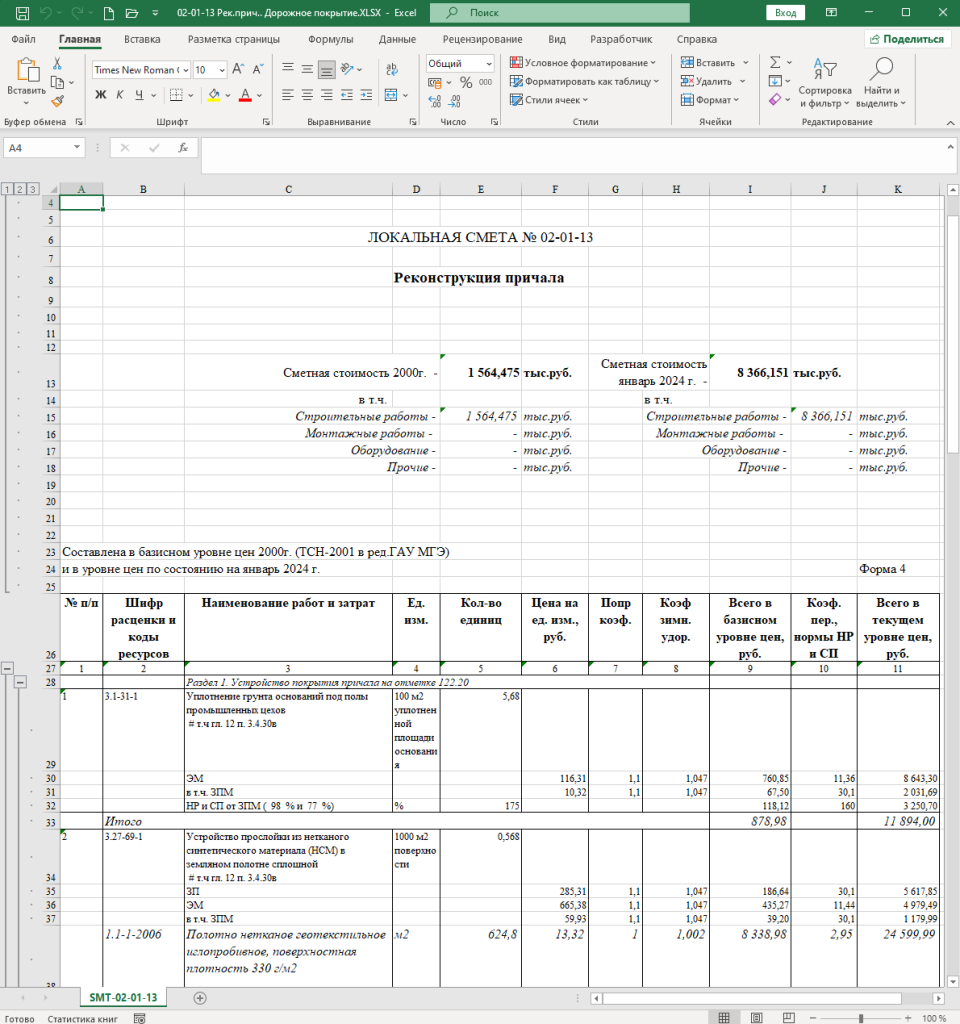Screen dimensions: 960x1024
Task: Set bottom vertical alignment icon
Action: (327, 69)
